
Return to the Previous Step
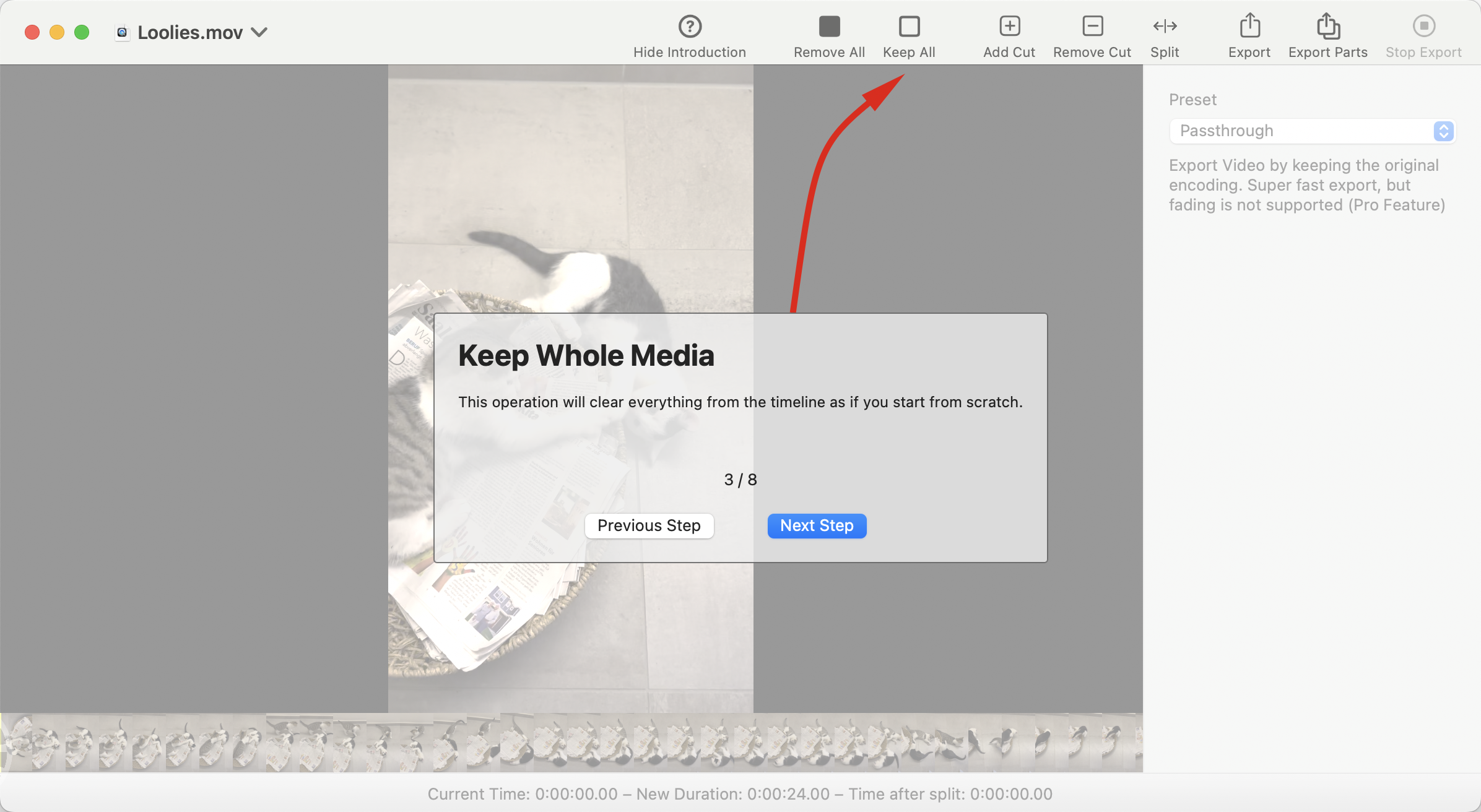[x=648, y=525]
